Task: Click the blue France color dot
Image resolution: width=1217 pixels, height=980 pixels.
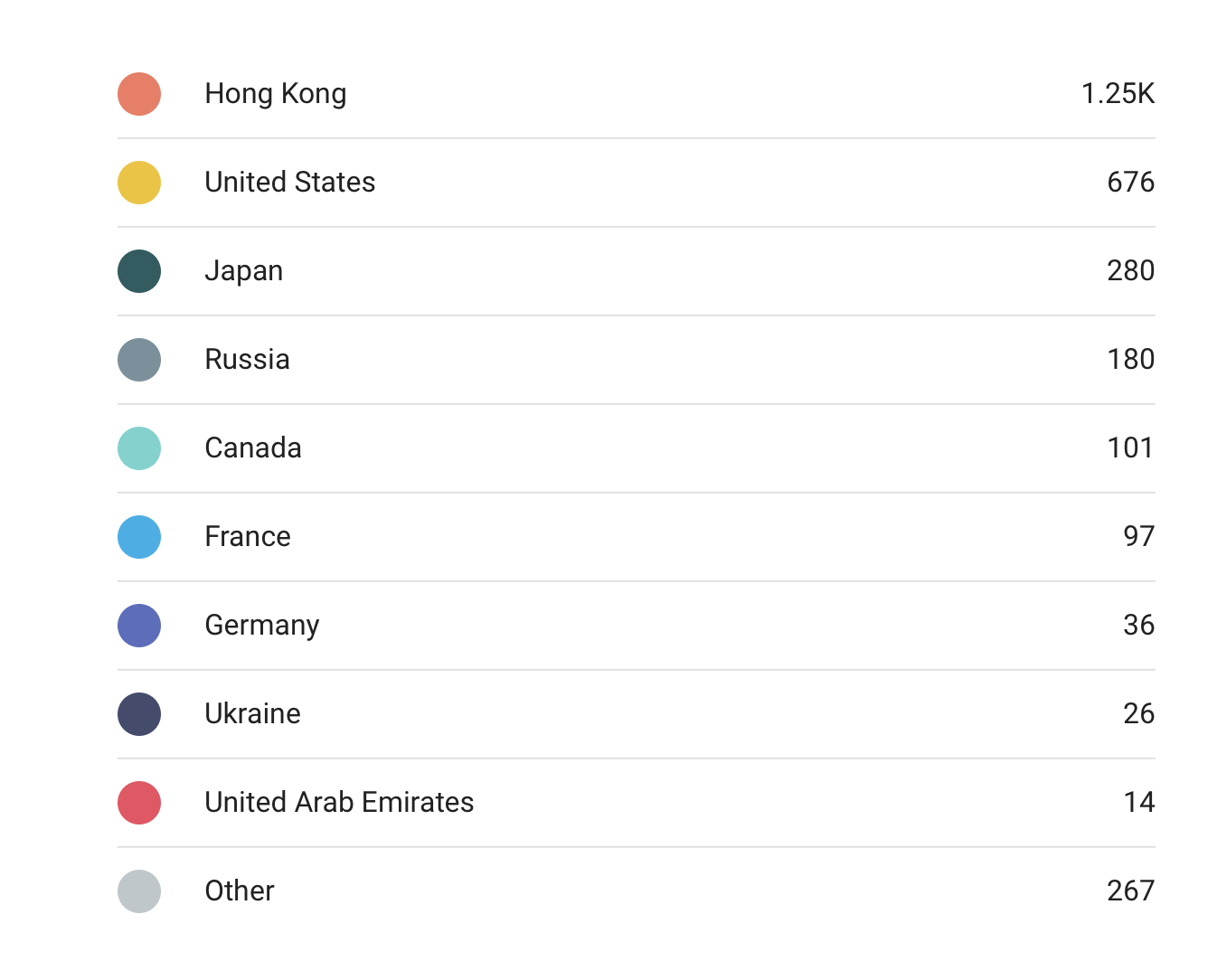Action: click(139, 537)
